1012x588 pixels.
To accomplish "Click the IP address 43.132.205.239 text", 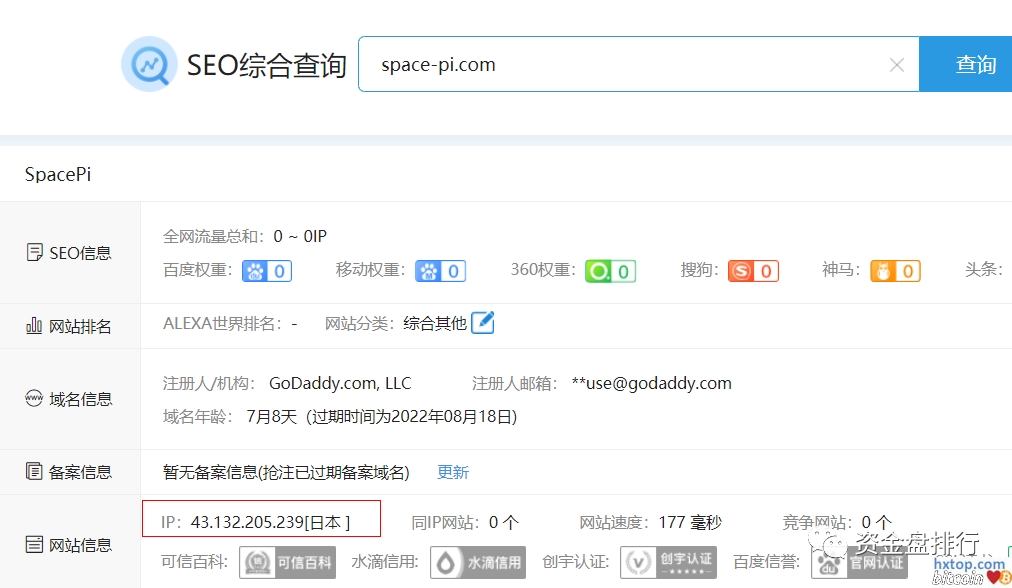I will tap(246, 522).
